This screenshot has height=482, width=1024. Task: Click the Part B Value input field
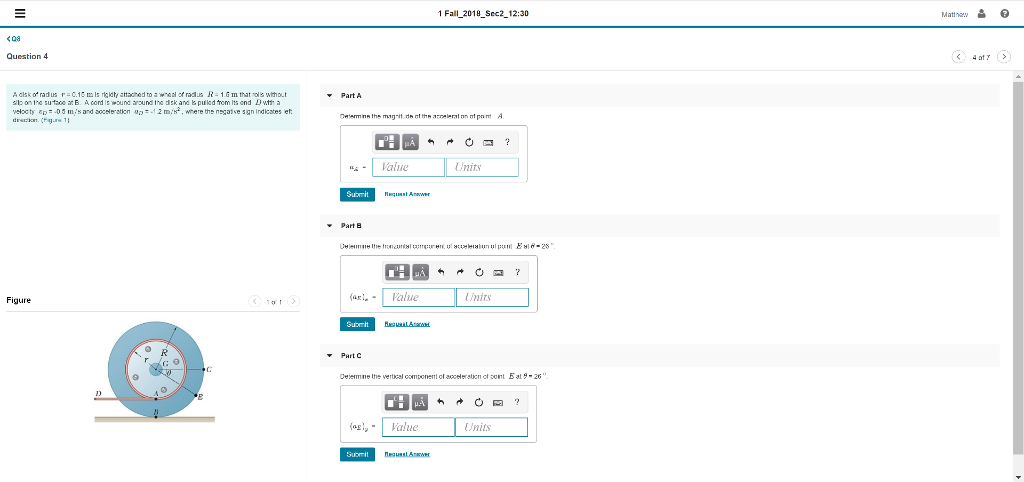[418, 297]
